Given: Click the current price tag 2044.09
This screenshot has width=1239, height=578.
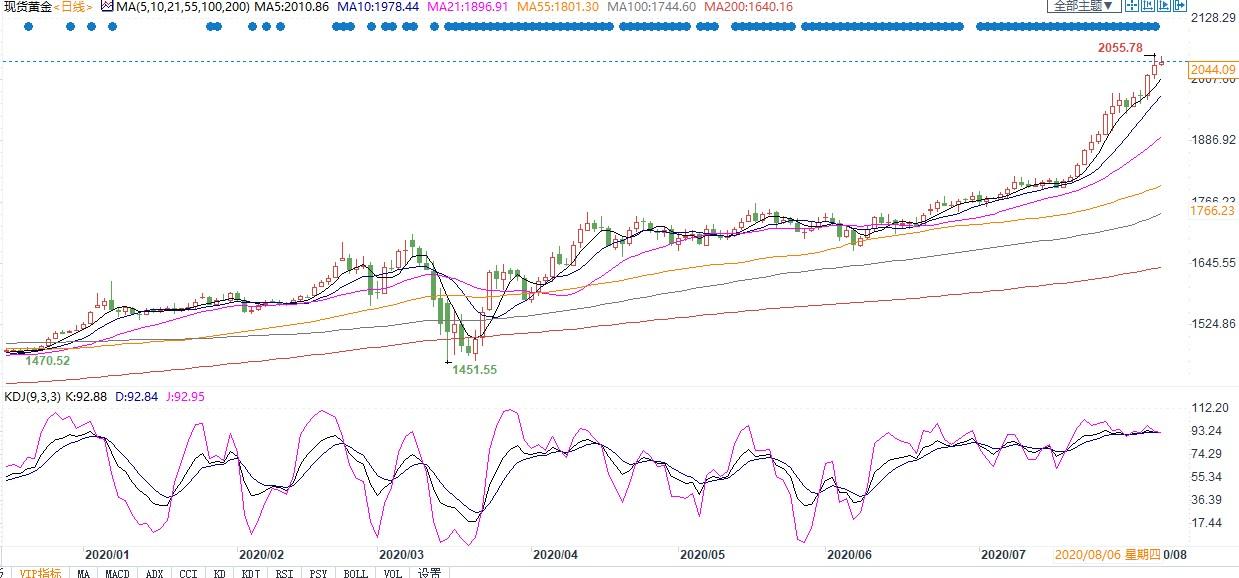Looking at the screenshot, I should coord(1213,69).
